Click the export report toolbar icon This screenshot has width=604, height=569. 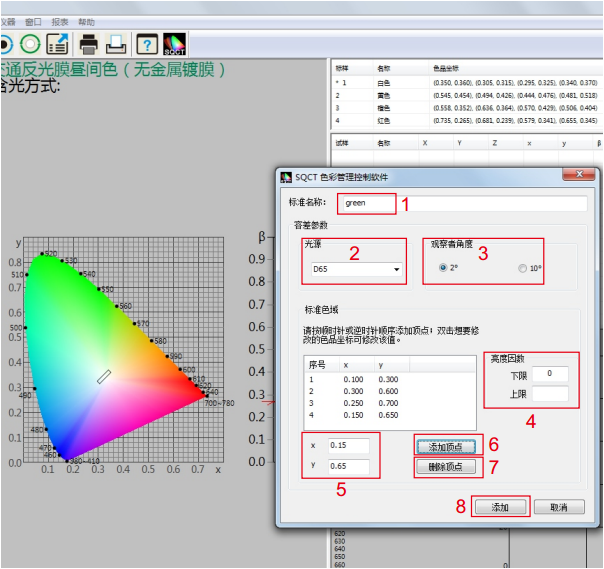tap(58, 44)
